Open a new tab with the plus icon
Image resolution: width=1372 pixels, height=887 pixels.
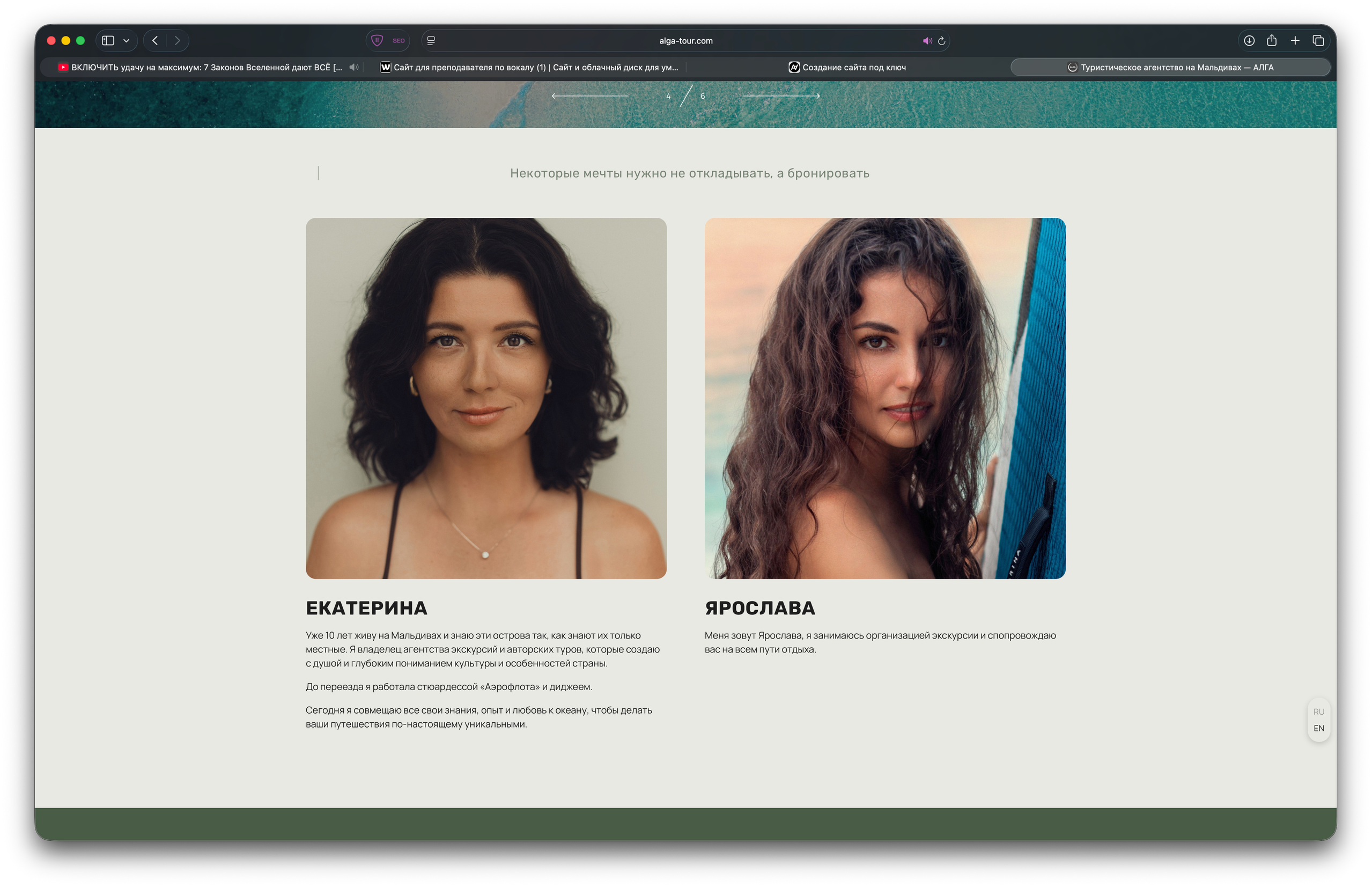pos(1295,40)
